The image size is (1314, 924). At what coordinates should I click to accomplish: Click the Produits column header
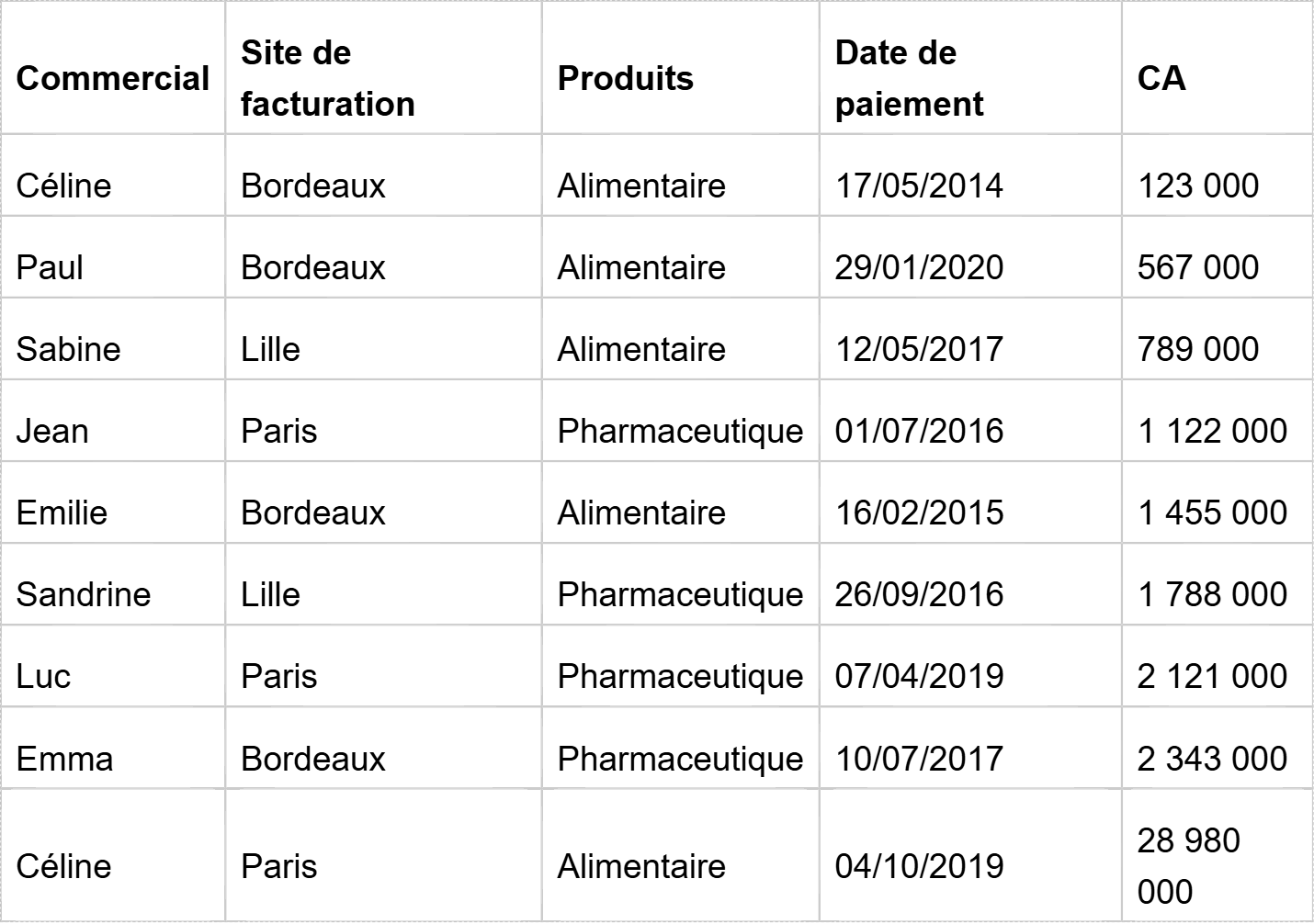coord(625,78)
